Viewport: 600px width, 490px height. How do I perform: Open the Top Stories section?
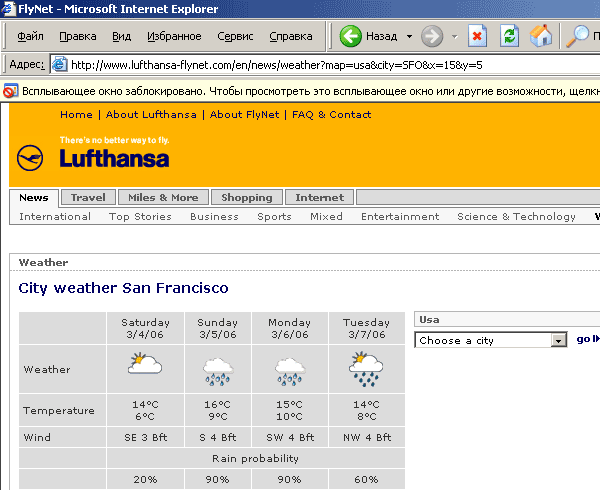tap(140, 217)
